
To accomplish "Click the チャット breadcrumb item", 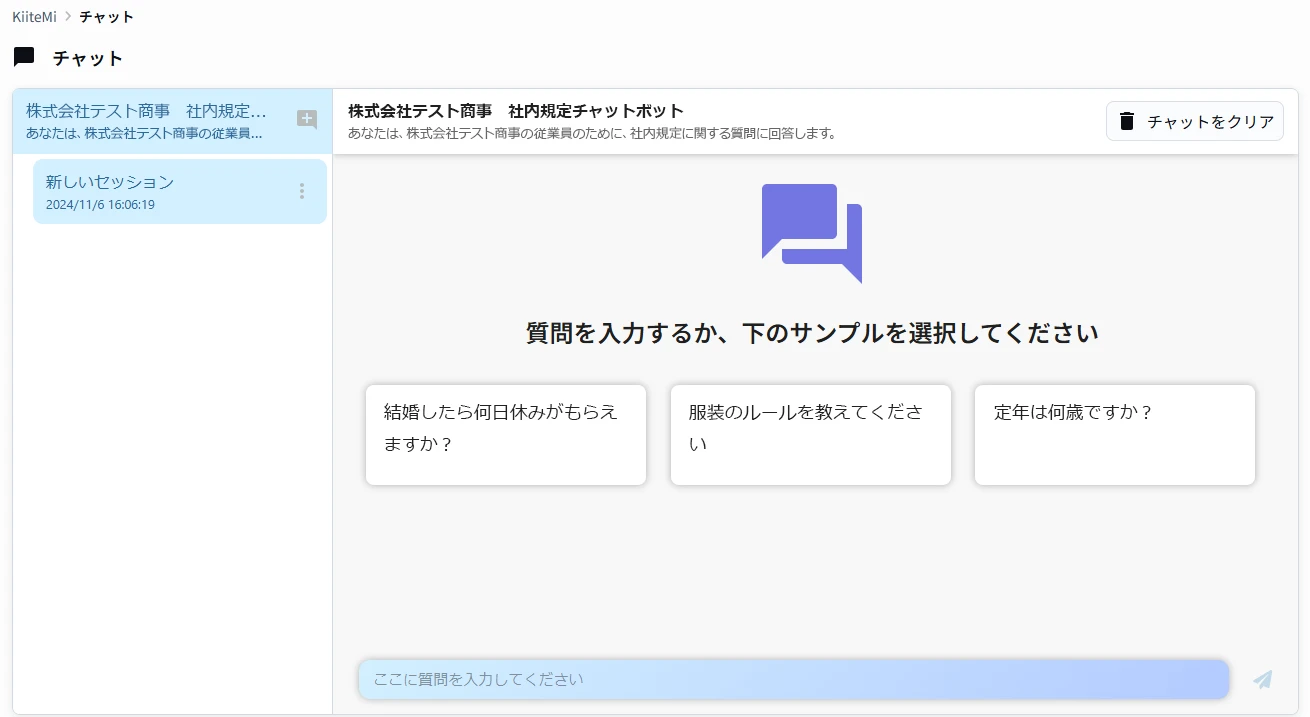I will (107, 17).
